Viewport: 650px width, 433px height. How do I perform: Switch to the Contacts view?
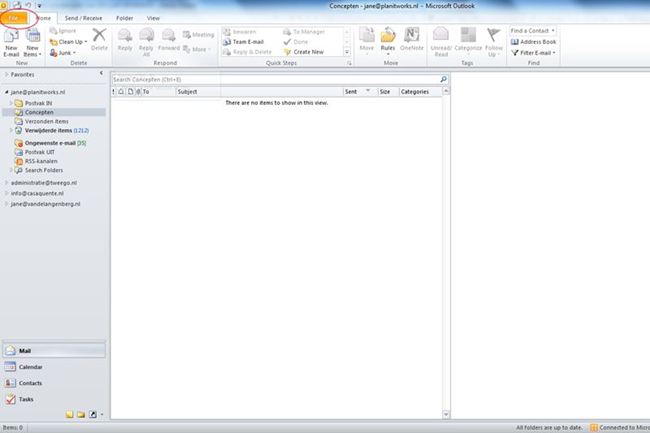point(54,383)
